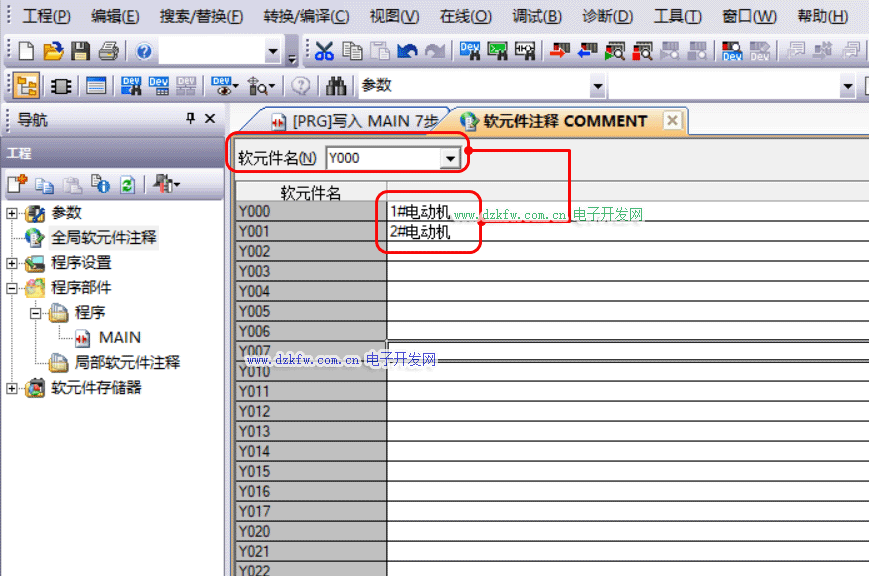
Task: Collapse the 程序部件 tree node
Action: (12, 288)
